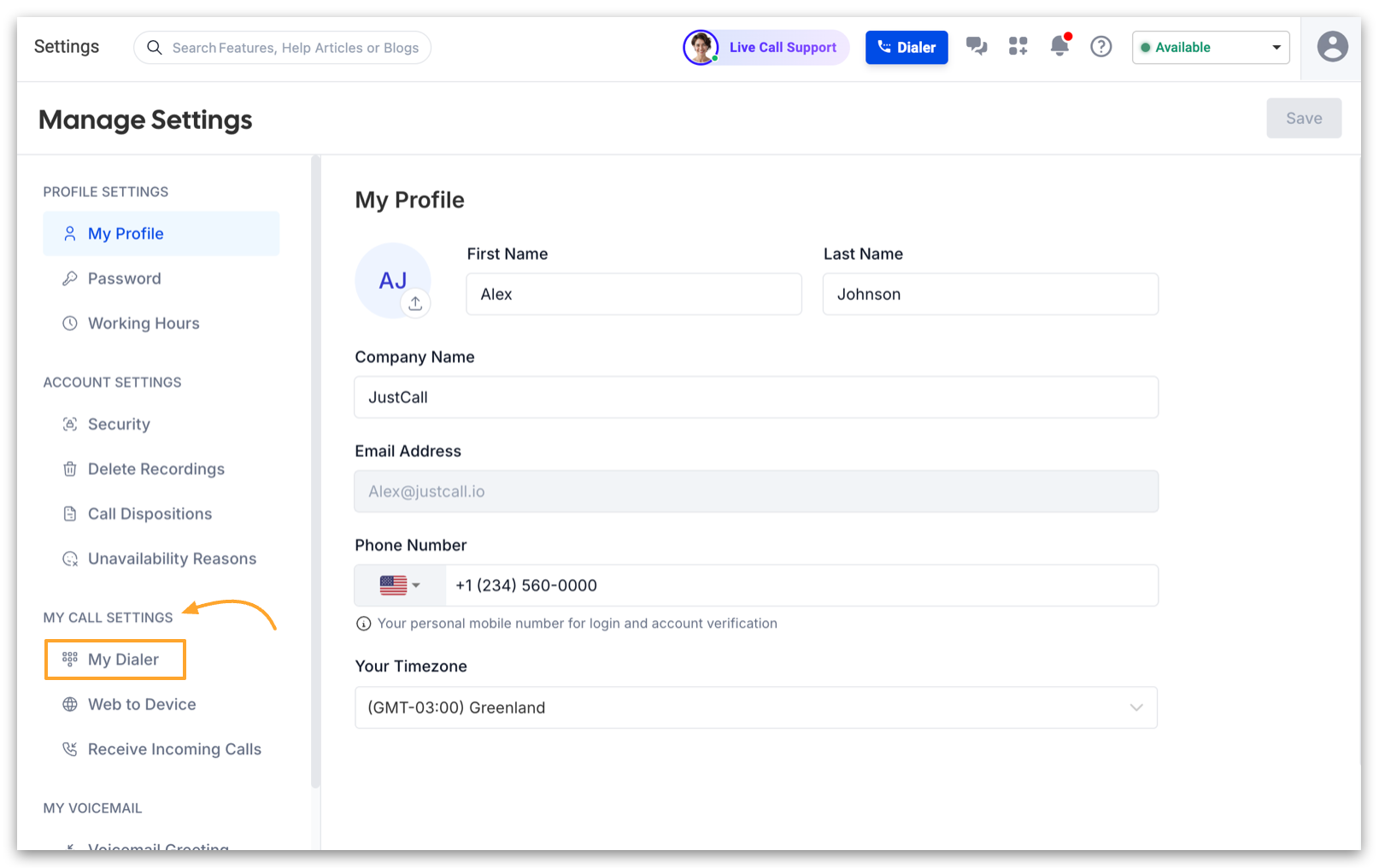Edit the Last Name field
Image resolution: width=1379 pixels, height=868 pixels.
coord(990,294)
